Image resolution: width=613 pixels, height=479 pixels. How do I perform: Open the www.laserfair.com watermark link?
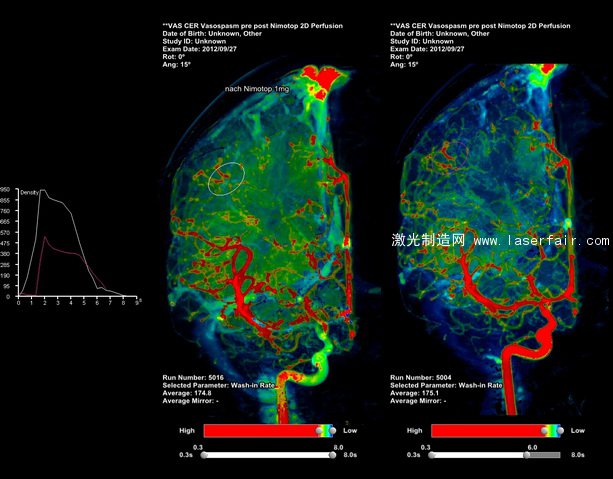(541, 241)
